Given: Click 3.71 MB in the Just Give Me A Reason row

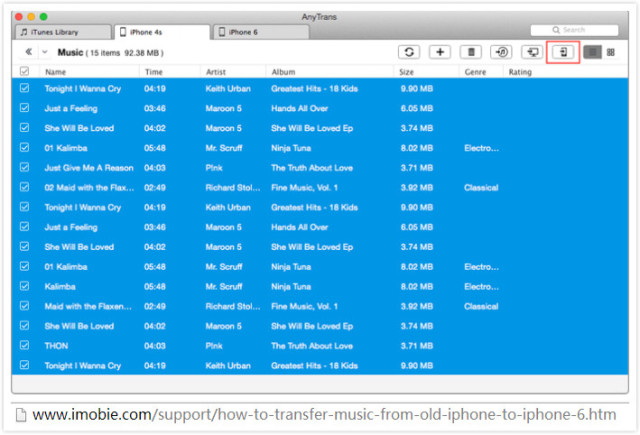Looking at the screenshot, I should click(417, 168).
